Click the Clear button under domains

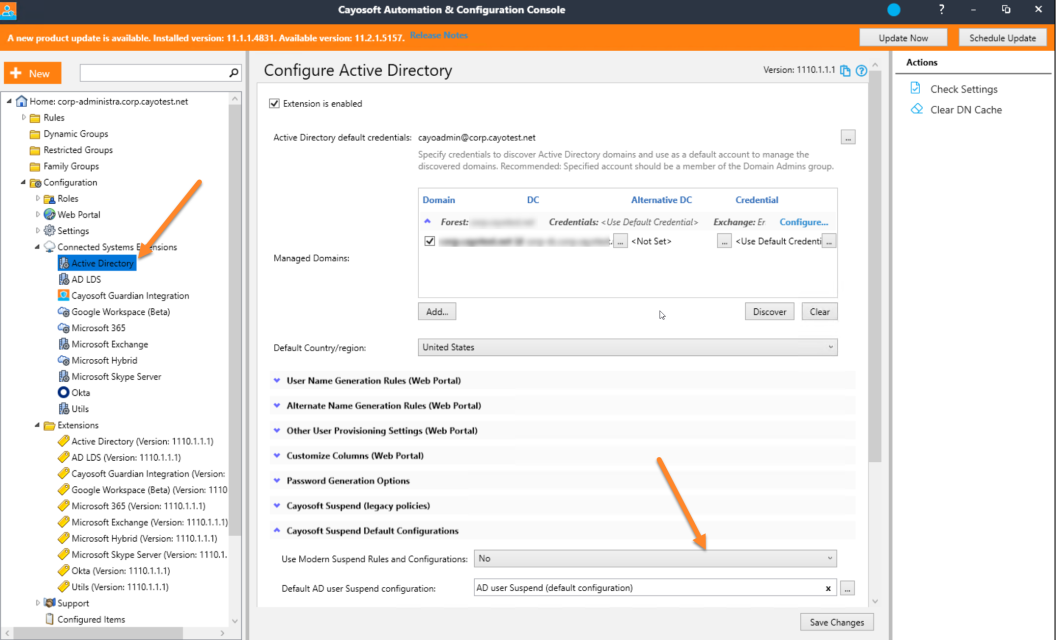coord(820,311)
